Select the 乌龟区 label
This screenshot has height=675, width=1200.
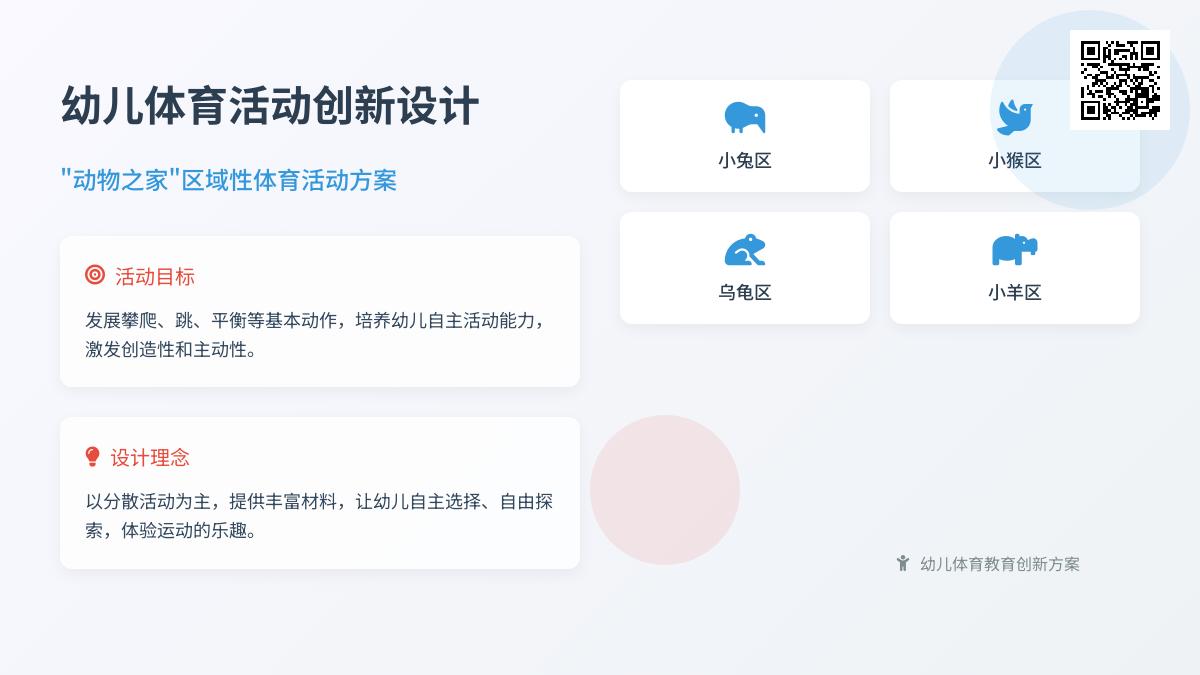pos(745,293)
